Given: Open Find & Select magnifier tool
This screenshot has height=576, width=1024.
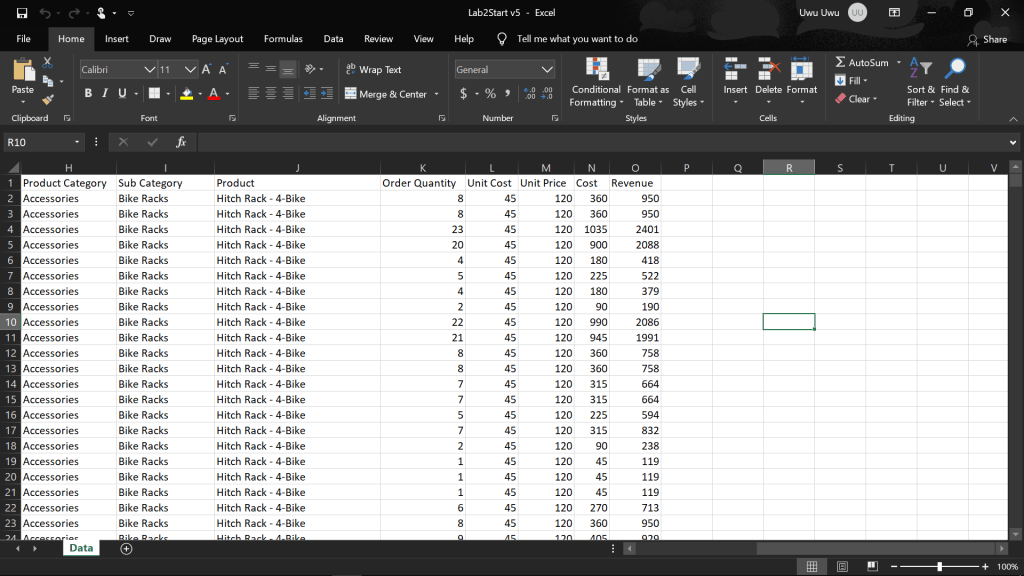Looking at the screenshot, I should click(x=955, y=82).
